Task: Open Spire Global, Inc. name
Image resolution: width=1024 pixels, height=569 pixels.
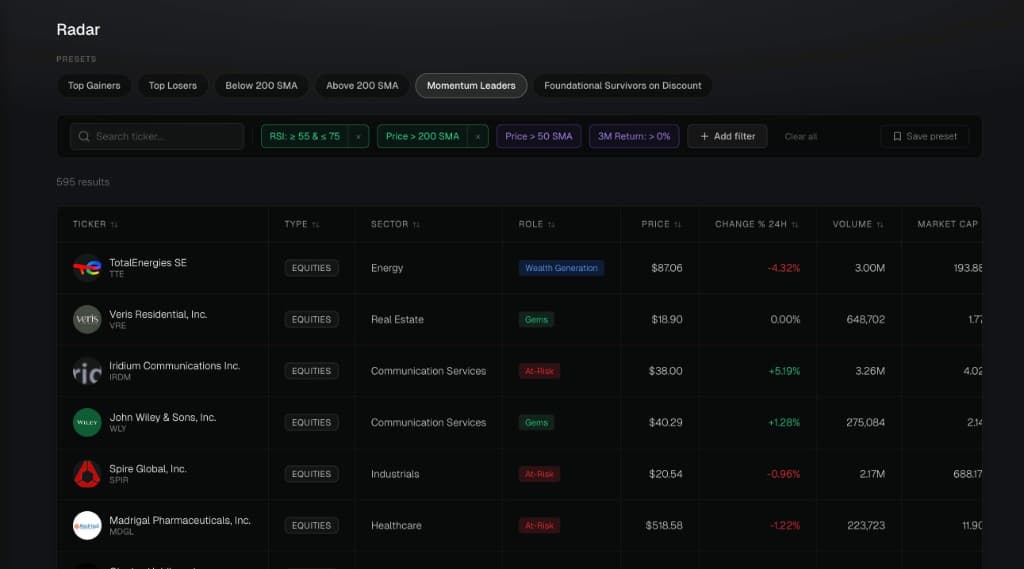Action: [148, 469]
